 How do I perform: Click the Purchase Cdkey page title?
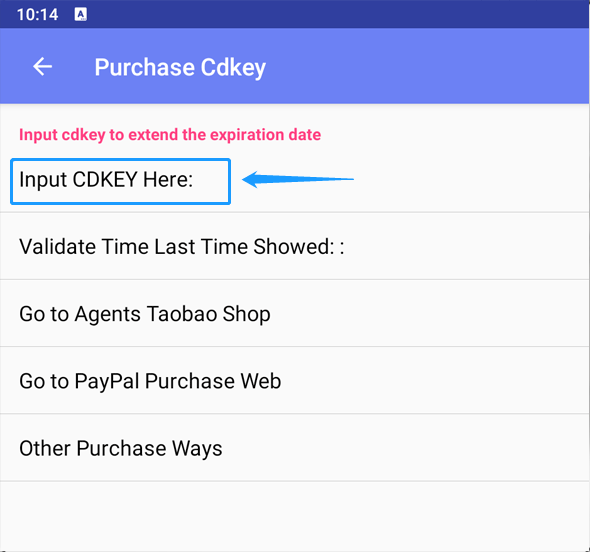click(x=180, y=67)
